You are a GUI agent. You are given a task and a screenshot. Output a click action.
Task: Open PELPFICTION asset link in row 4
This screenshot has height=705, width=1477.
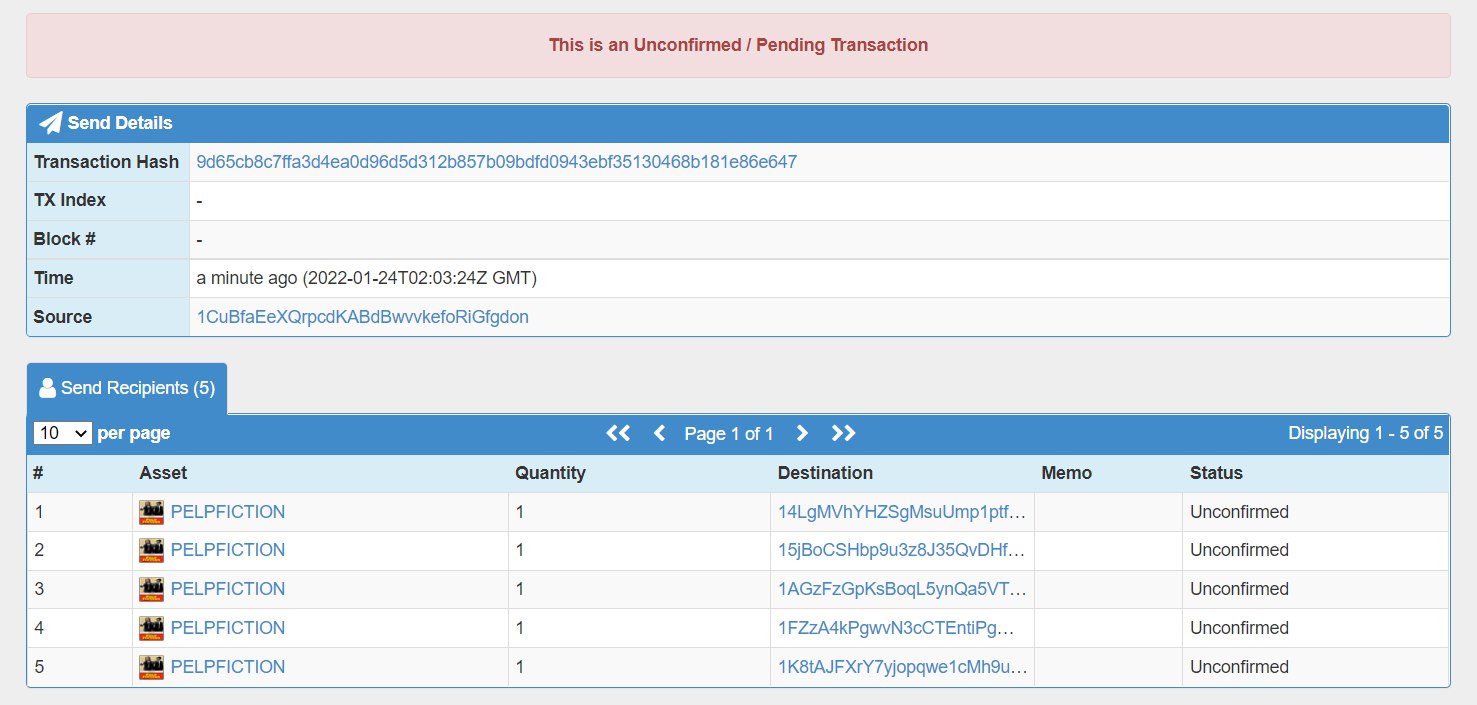click(228, 628)
